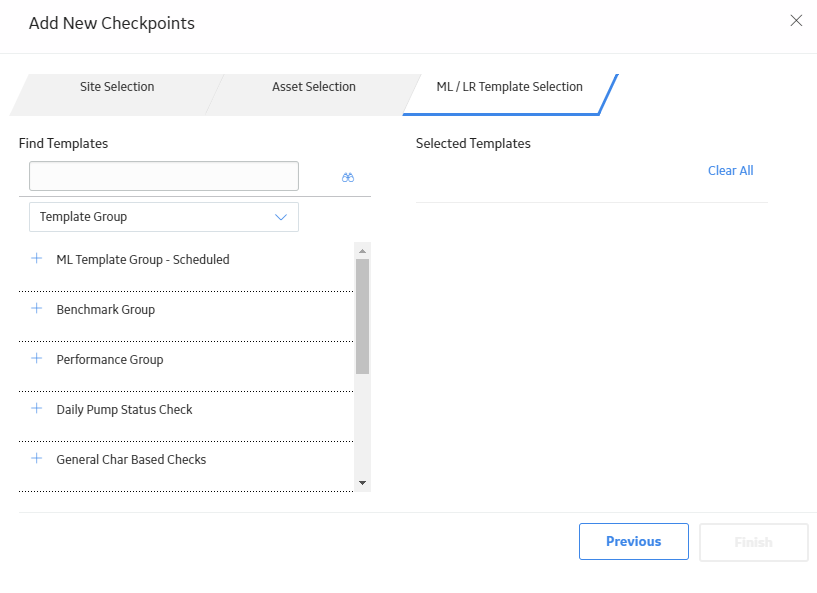Viewport: 817px width, 593px height.
Task: Open the Template Group dropdown
Action: (164, 217)
